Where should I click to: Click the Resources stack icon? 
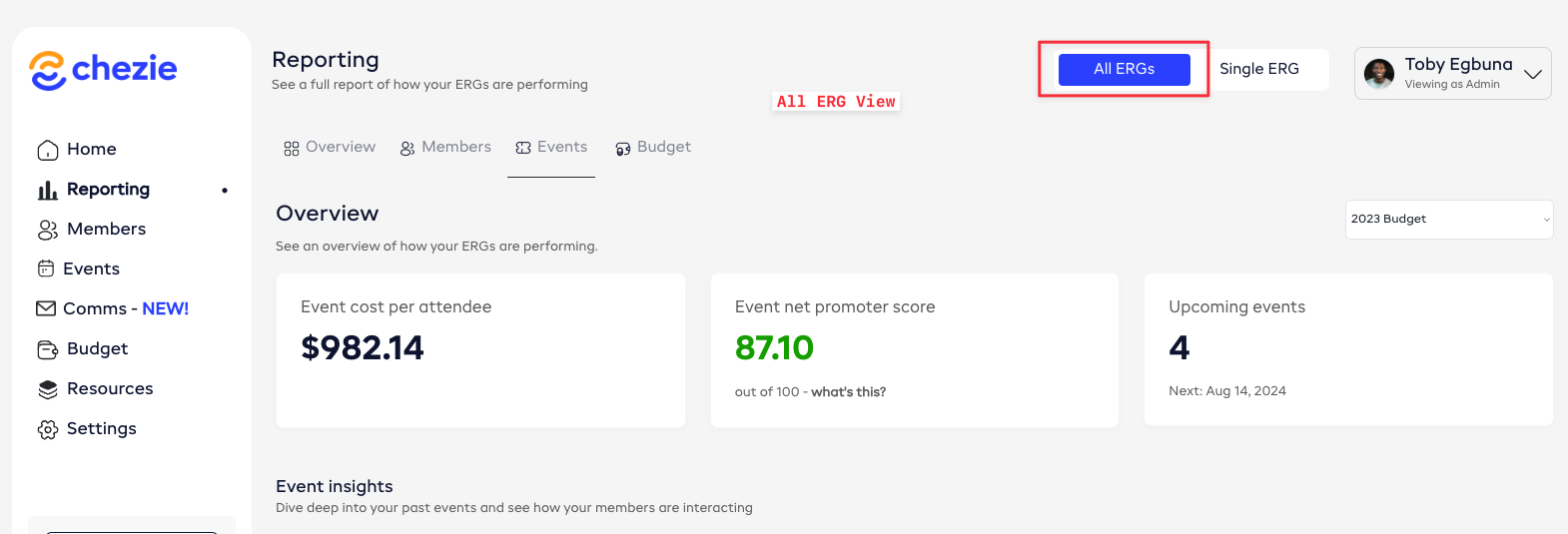tap(48, 389)
